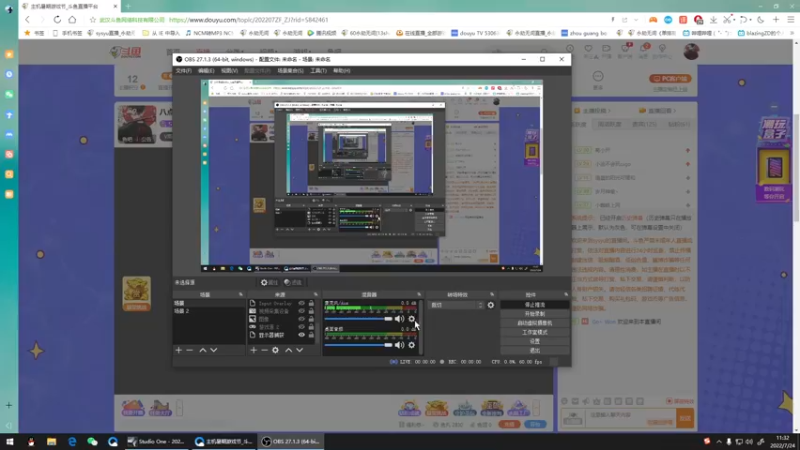Open Windows Start button

(10, 442)
